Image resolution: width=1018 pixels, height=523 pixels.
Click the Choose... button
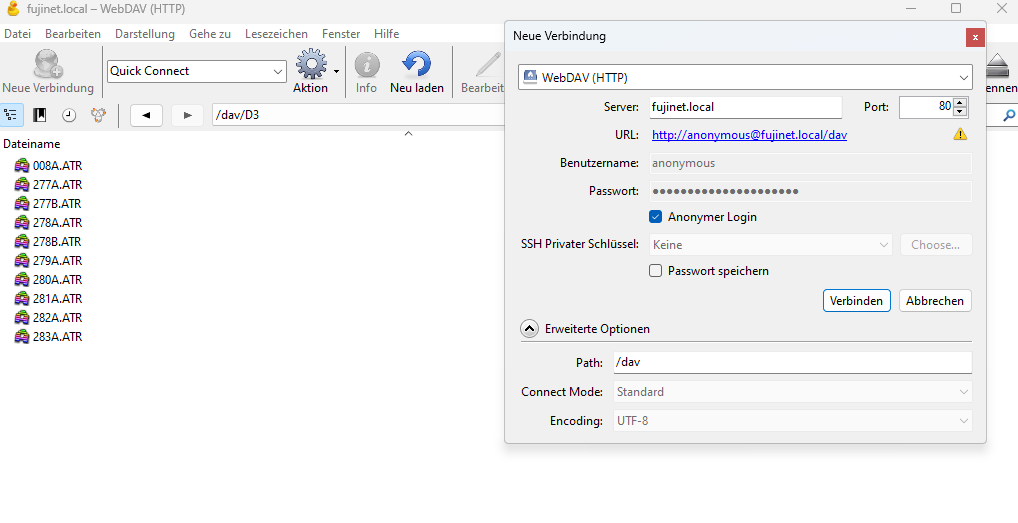[936, 245]
